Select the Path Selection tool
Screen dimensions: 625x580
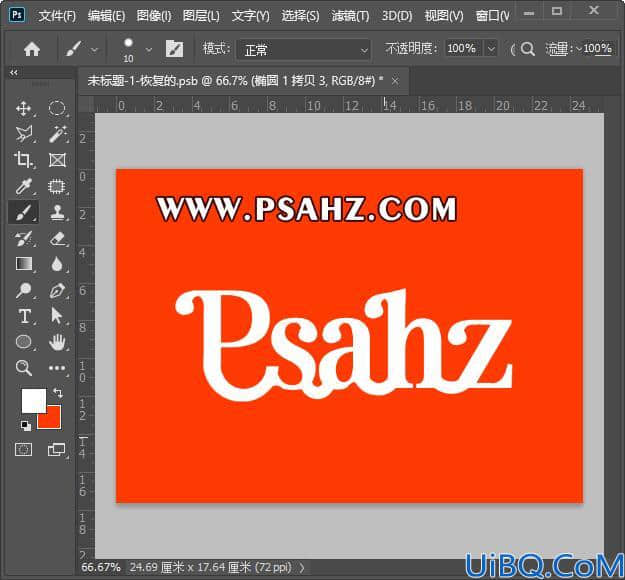pos(57,316)
